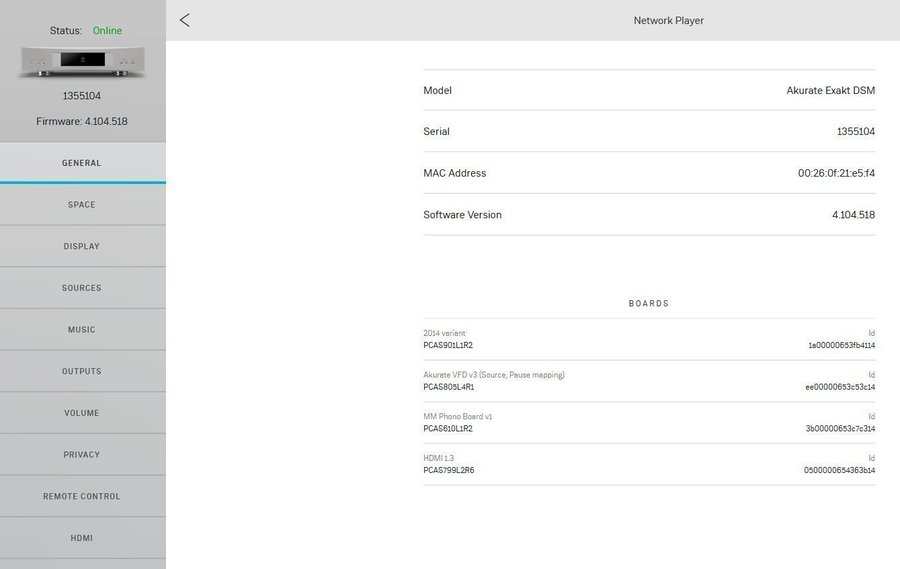This screenshot has width=900, height=569.
Task: Click the Model Akurate Exakt DSM row
Action: click(648, 90)
